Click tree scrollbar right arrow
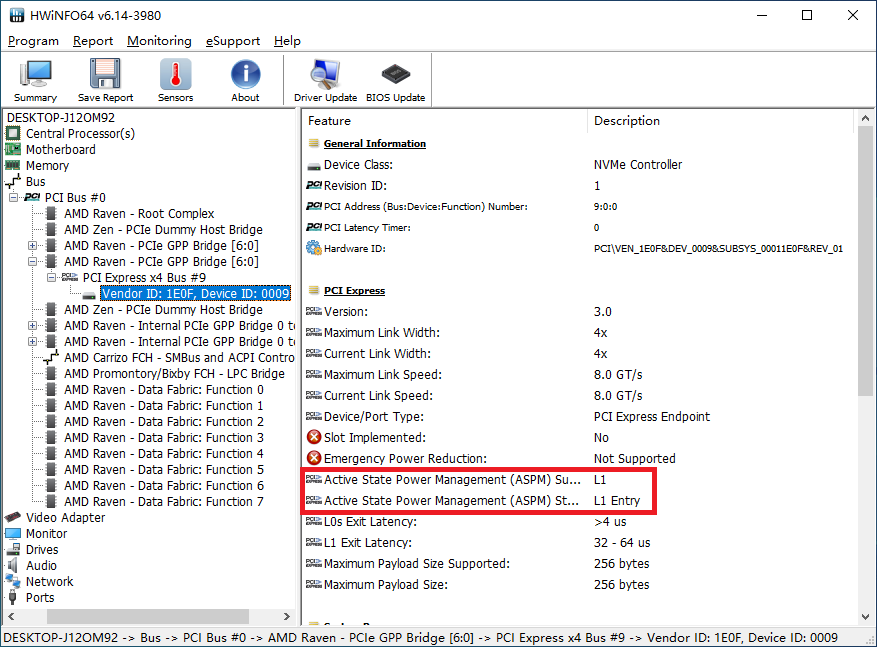Viewport: 877px width, 647px height. [287, 616]
